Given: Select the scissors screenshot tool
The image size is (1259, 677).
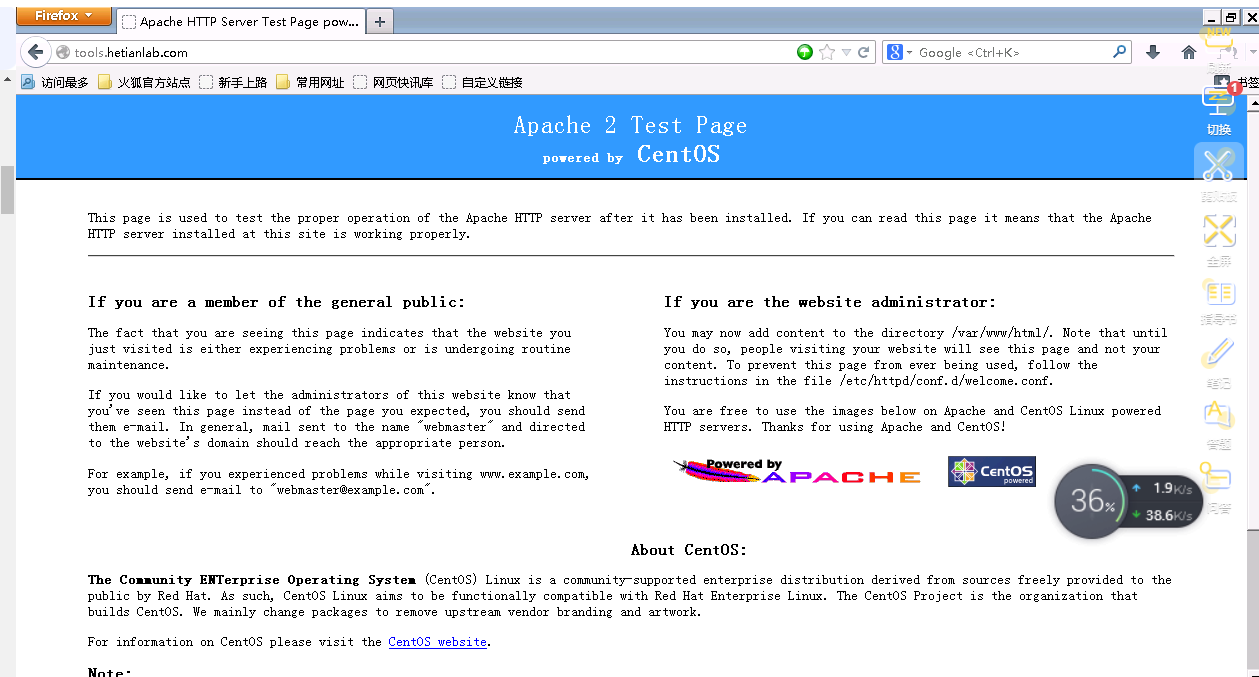Looking at the screenshot, I should tap(1219, 165).
